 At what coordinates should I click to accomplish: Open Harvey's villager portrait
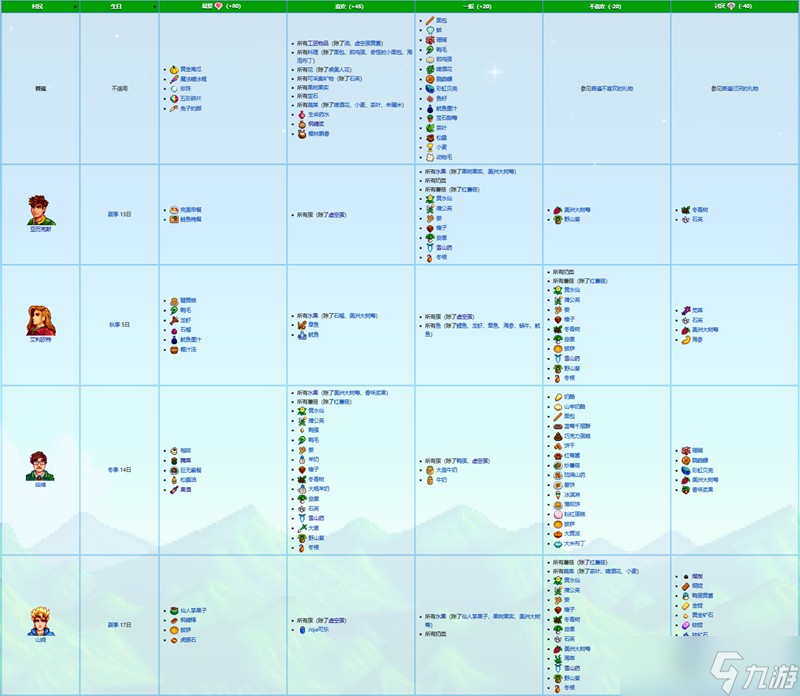click(x=40, y=466)
